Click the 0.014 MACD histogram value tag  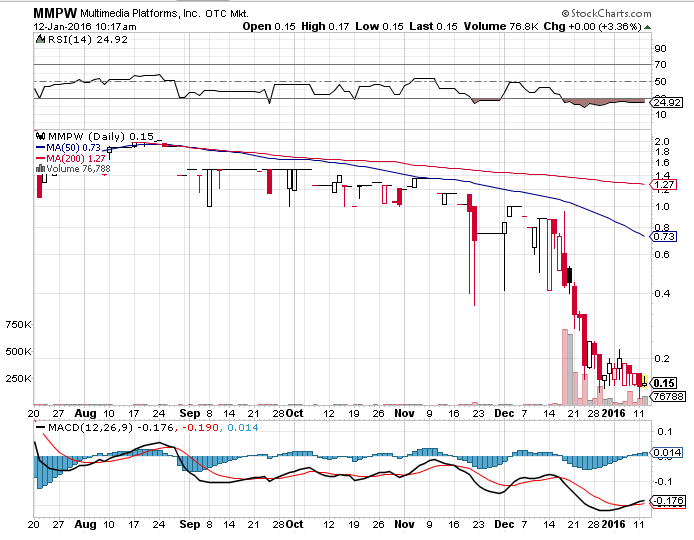[x=667, y=452]
